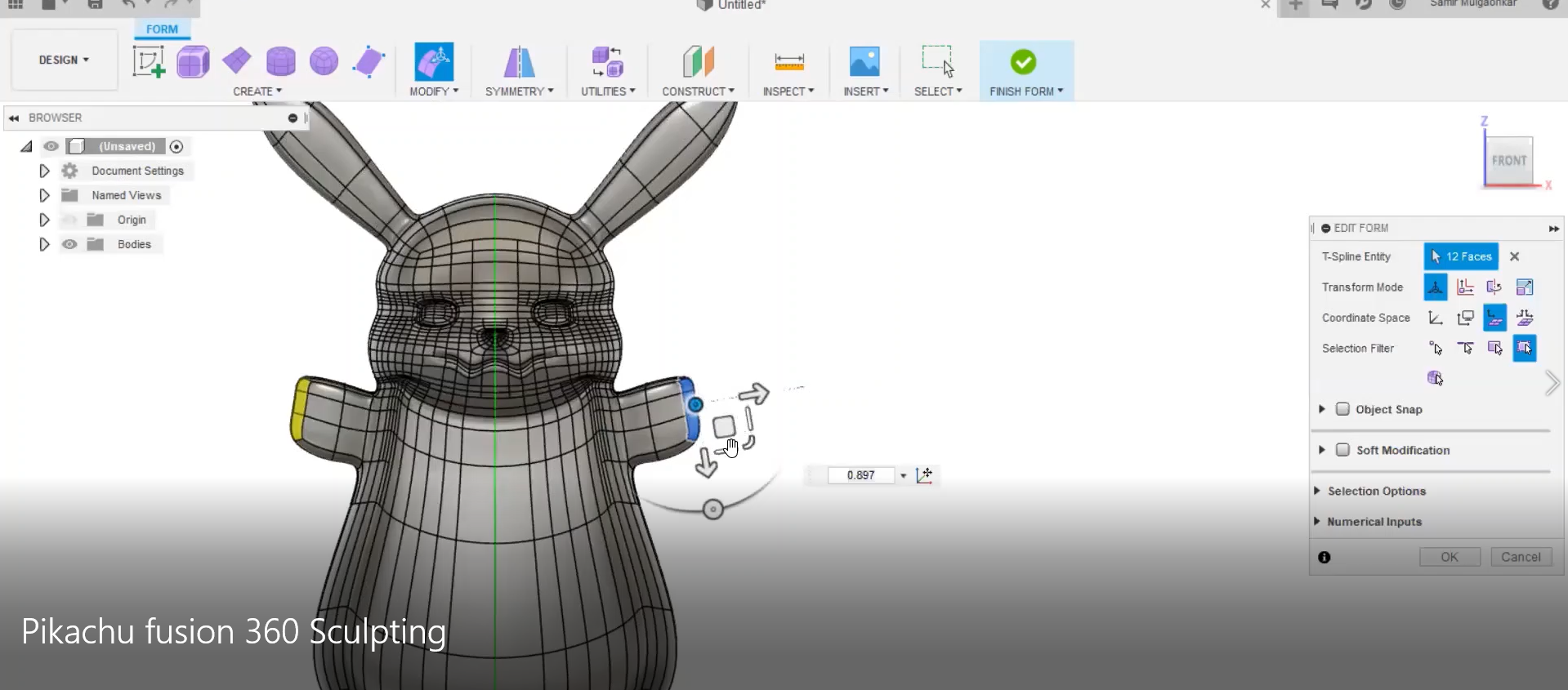Image resolution: width=1568 pixels, height=690 pixels.
Task: Expand the Origin node
Action: 44,220
